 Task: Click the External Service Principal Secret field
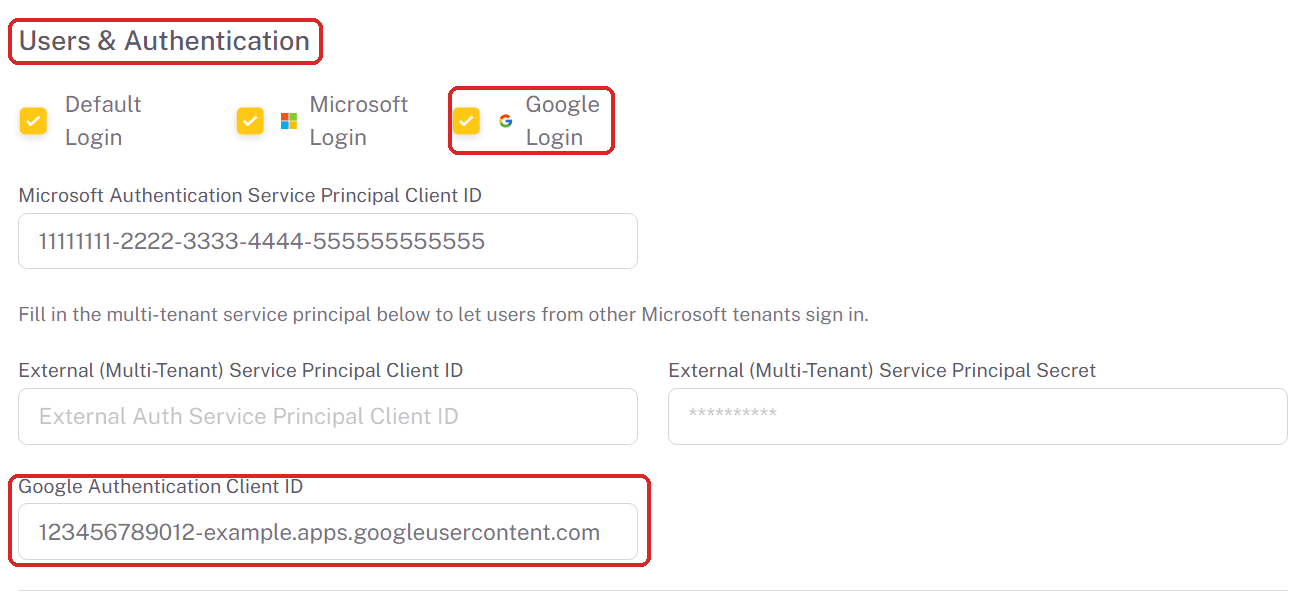click(x=978, y=416)
